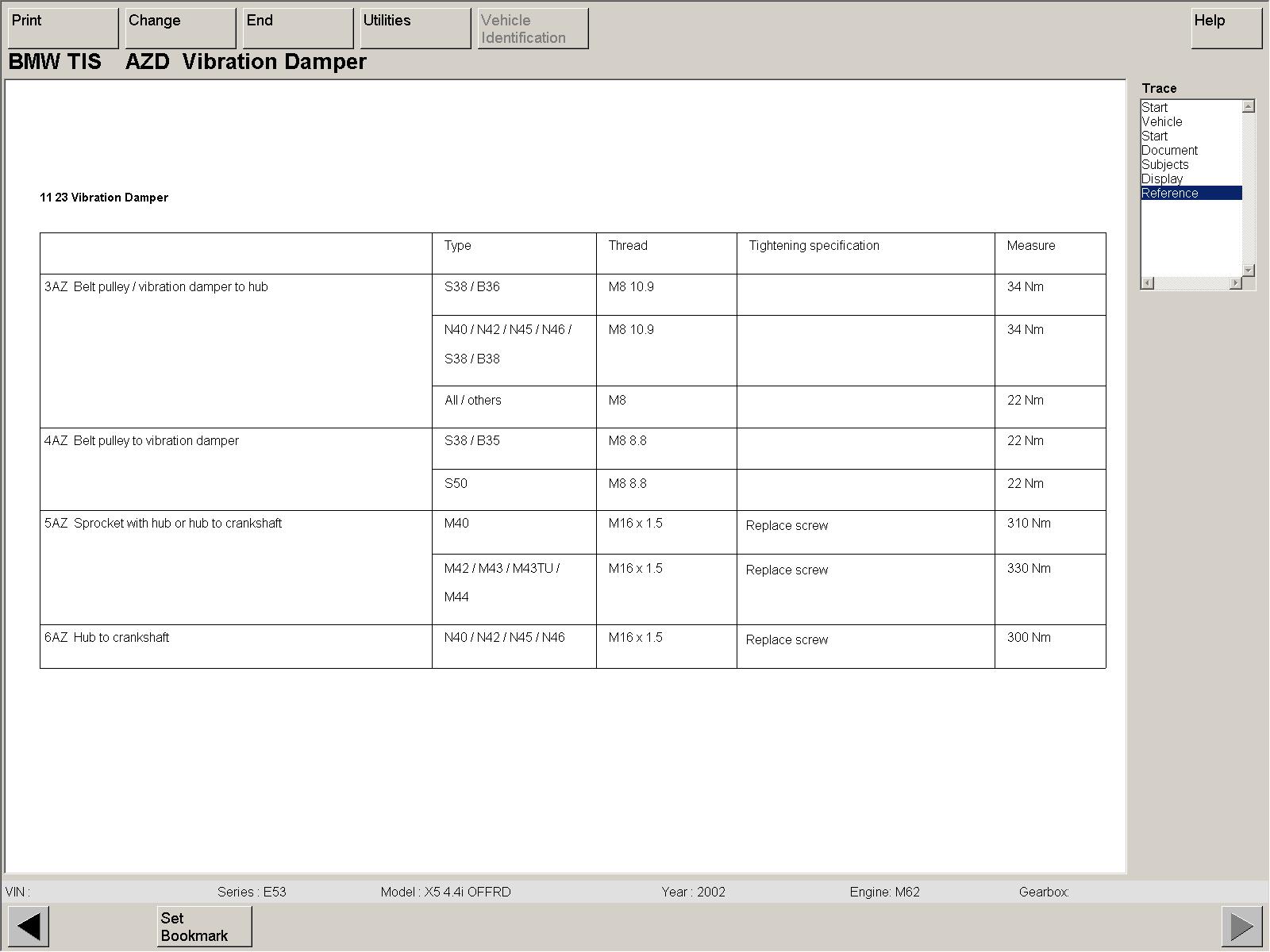
Task: Select Subjects in the Trace list
Action: click(1164, 165)
